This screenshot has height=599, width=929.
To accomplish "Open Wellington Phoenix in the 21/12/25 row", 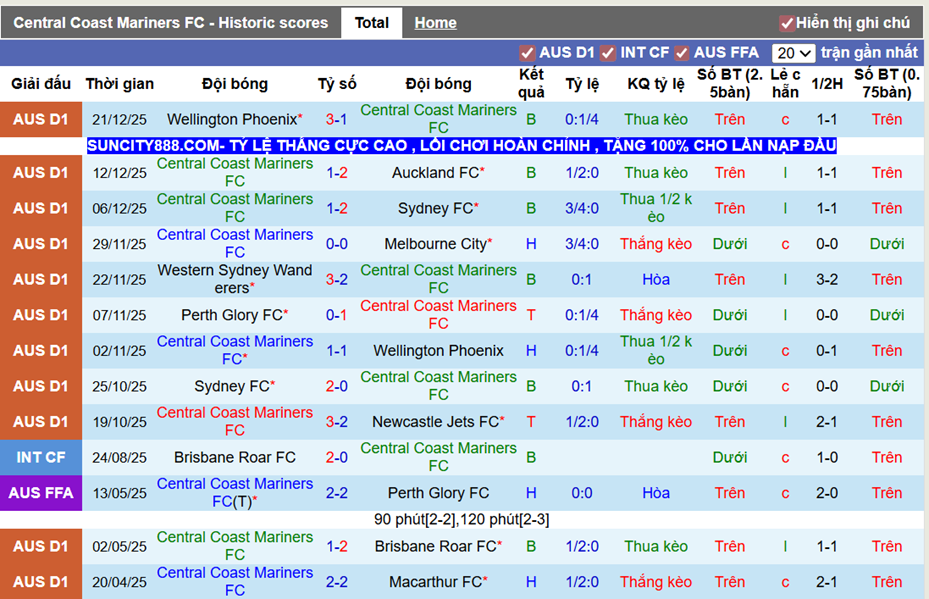I will pyautogui.click(x=232, y=119).
